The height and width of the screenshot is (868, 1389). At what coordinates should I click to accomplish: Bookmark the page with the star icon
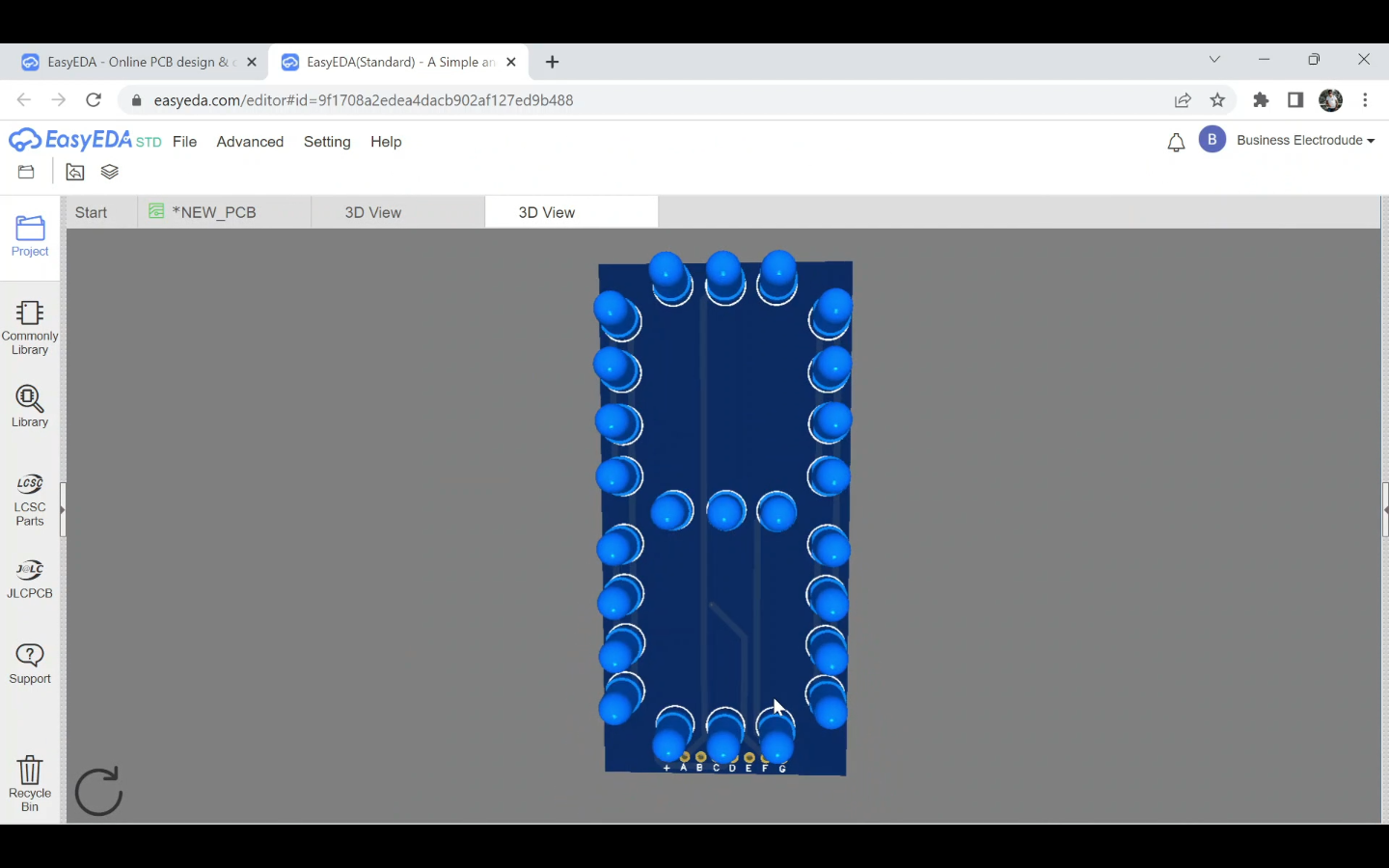(x=1217, y=100)
